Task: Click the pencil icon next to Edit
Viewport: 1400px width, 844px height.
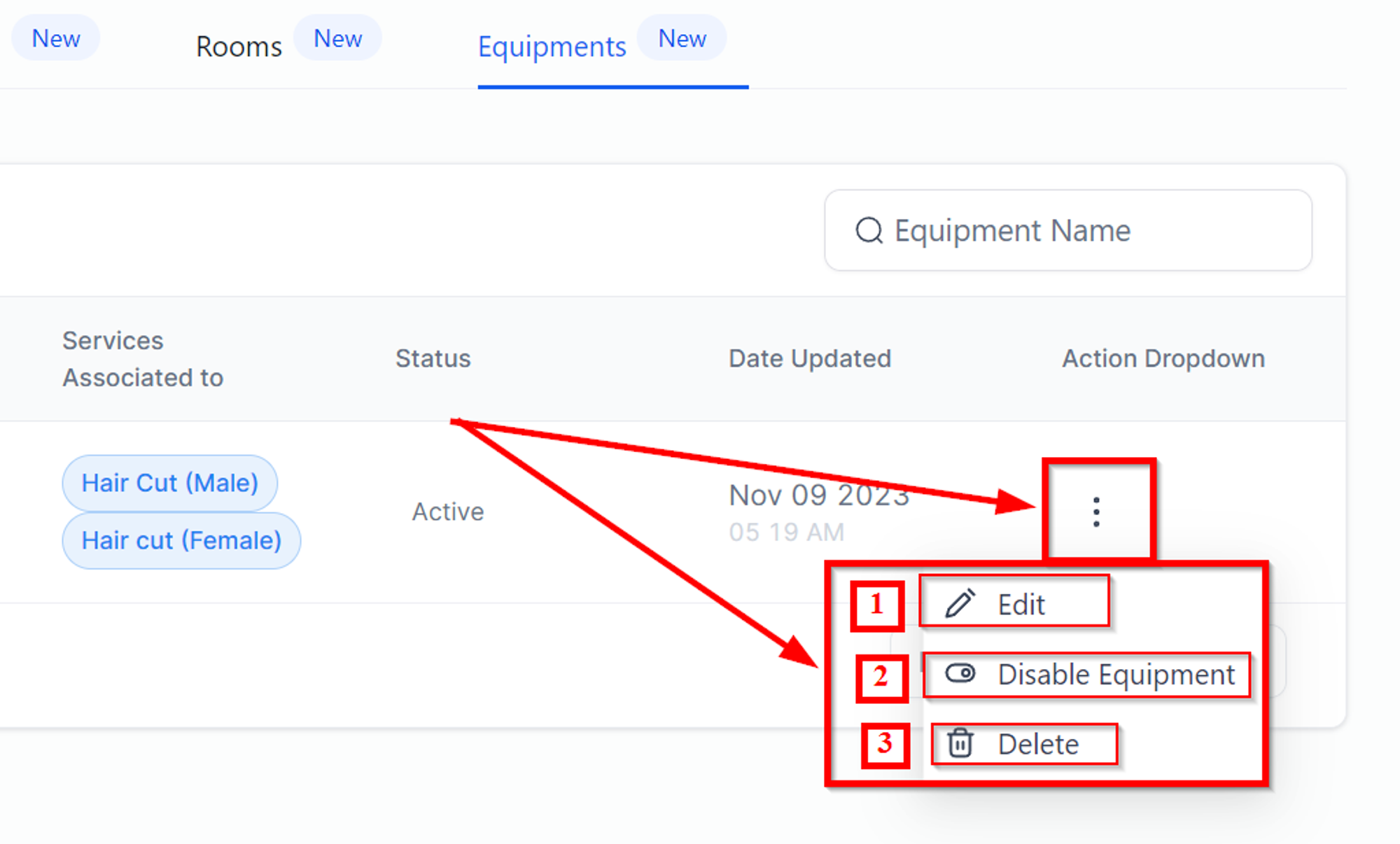Action: point(960,603)
